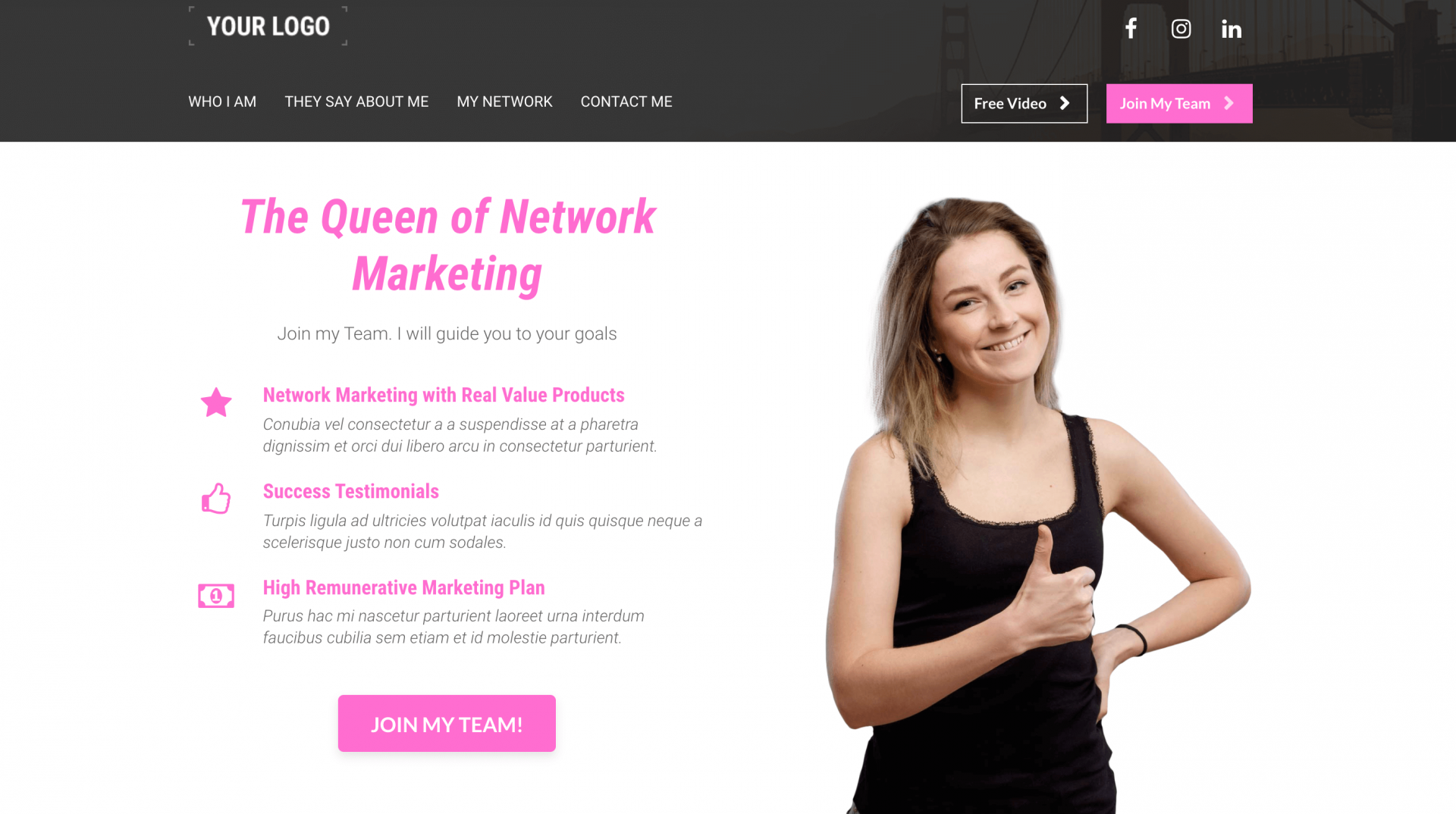Image resolution: width=1456 pixels, height=814 pixels.
Task: Open THEY SAY ABOUT ME menu item
Action: point(356,102)
